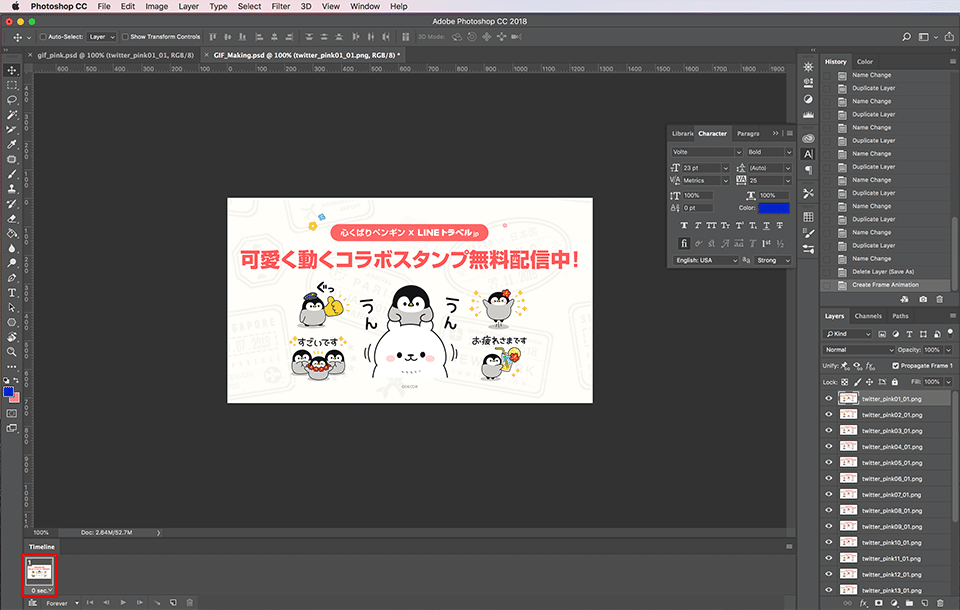Open the search icon in options bar
This screenshot has height=610, width=960.
pyautogui.click(x=906, y=37)
